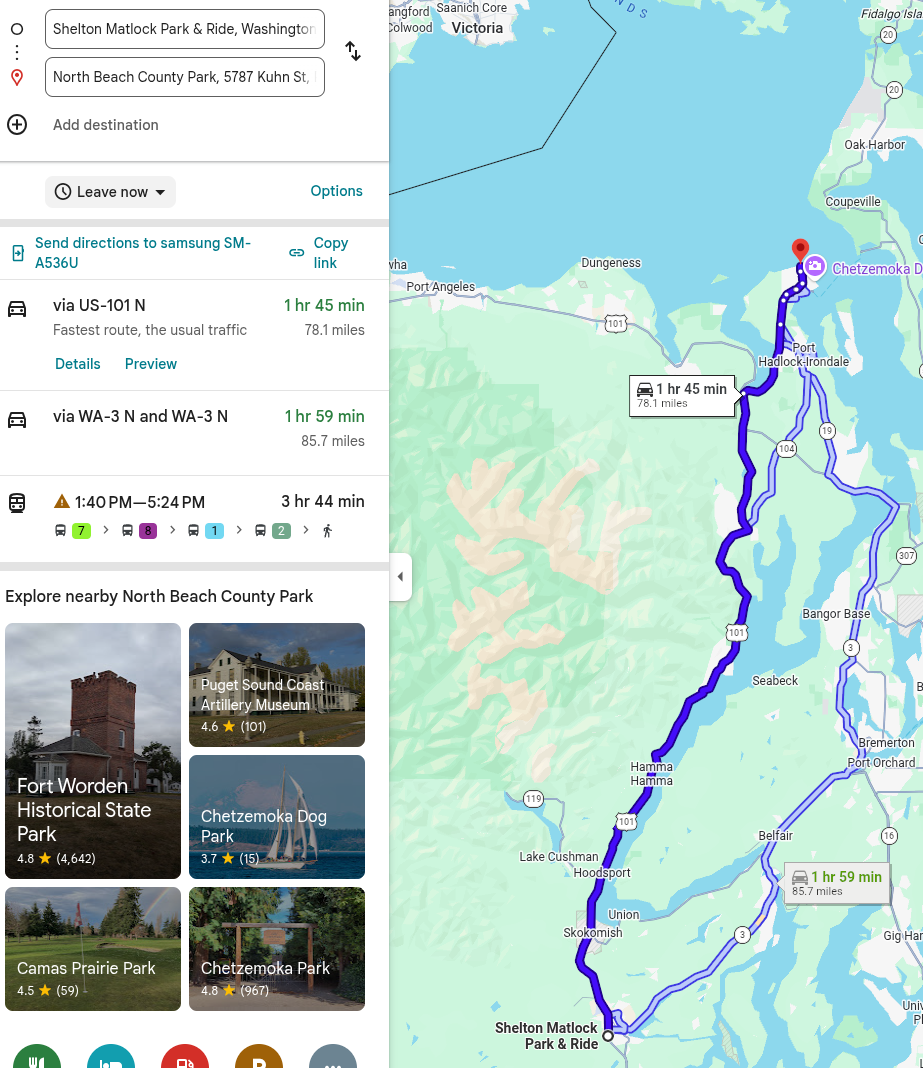The image size is (923, 1068).
Task: Click the North Beach County Park destination field
Action: (x=185, y=77)
